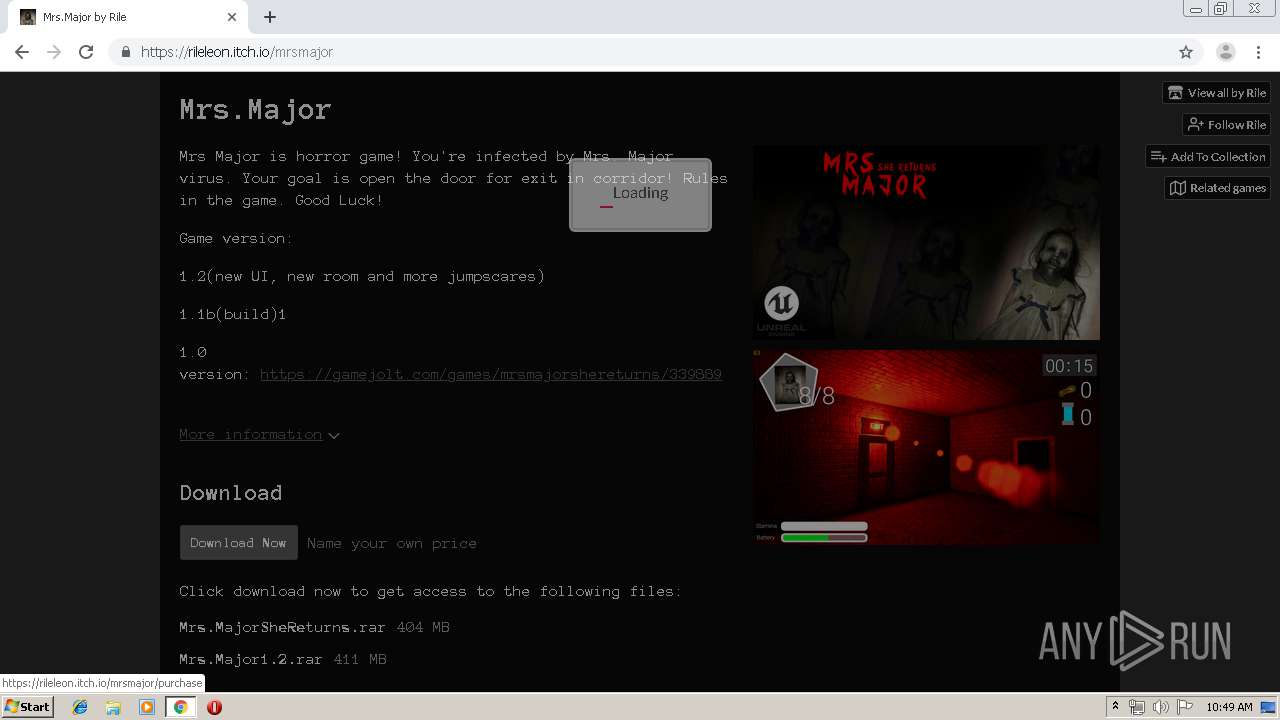The width and height of the screenshot is (1280, 720).
Task: Open the media player taskbar icon
Action: pos(147,707)
